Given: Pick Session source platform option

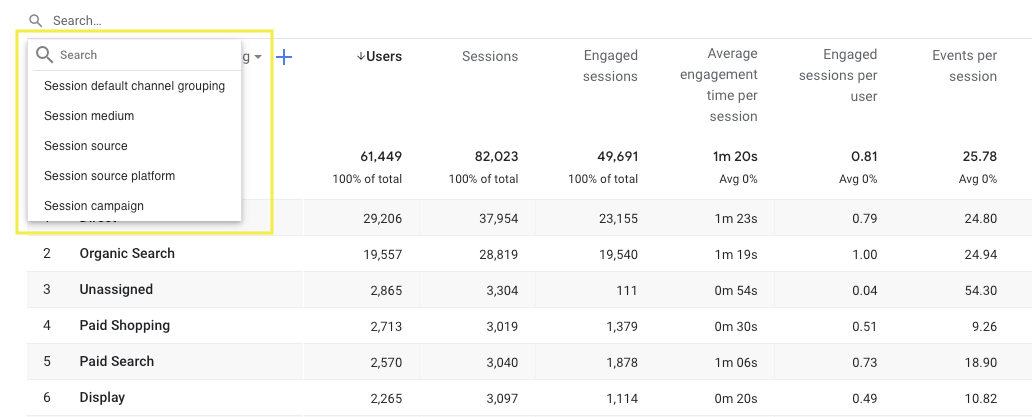Looking at the screenshot, I should [x=109, y=176].
